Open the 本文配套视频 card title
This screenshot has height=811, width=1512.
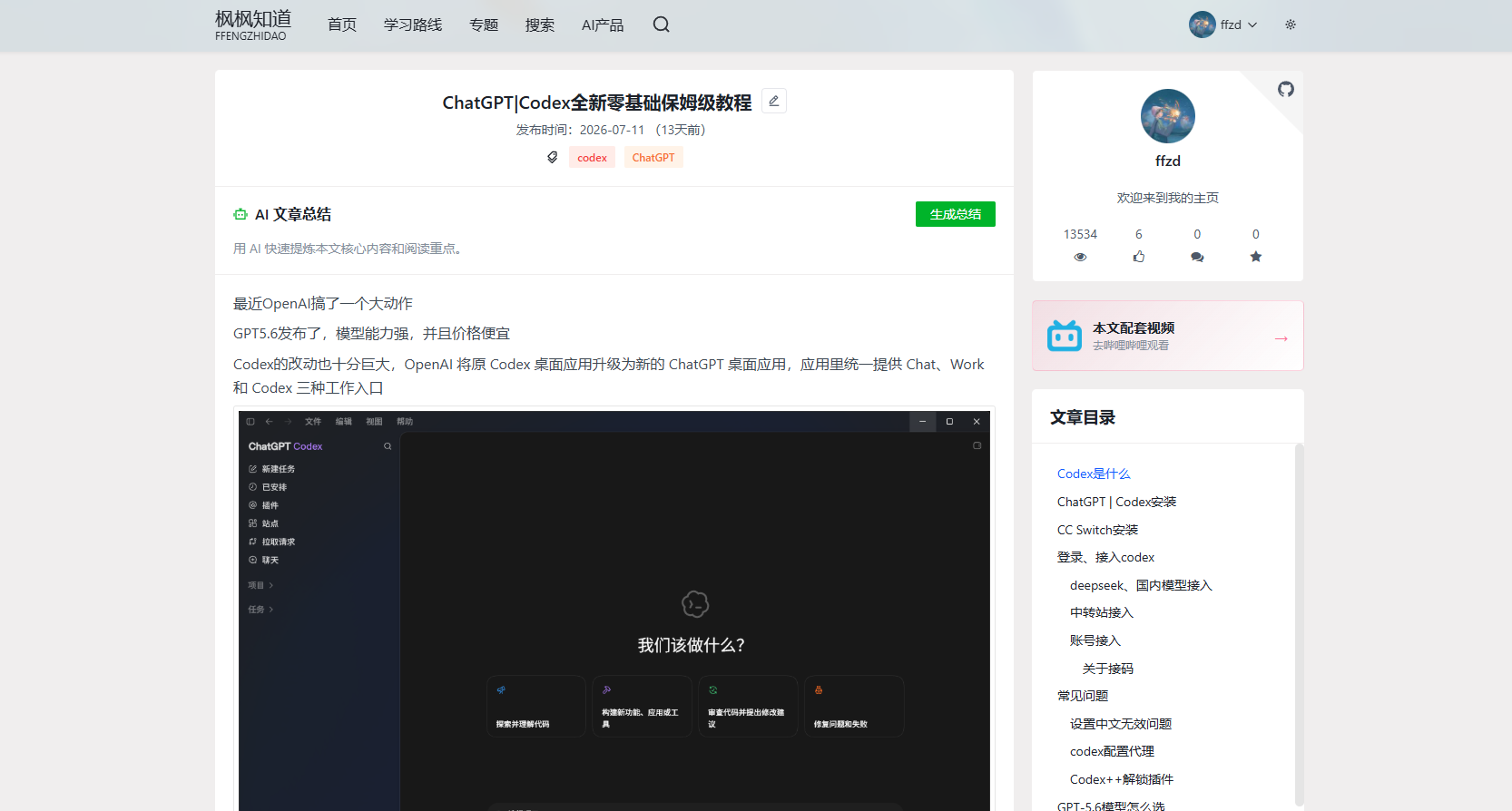pos(1134,327)
